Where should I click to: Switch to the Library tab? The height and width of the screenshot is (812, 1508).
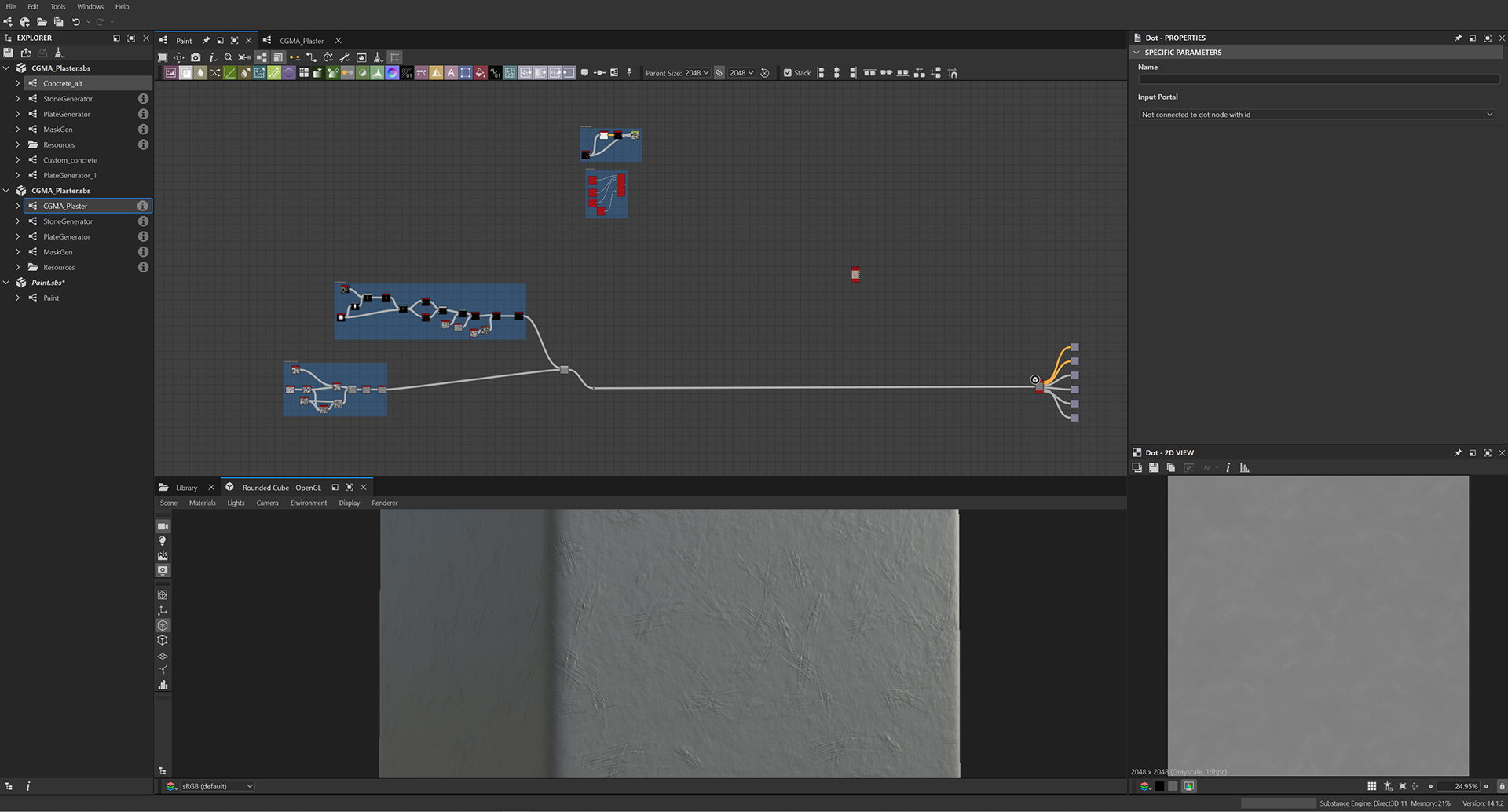[x=186, y=488]
